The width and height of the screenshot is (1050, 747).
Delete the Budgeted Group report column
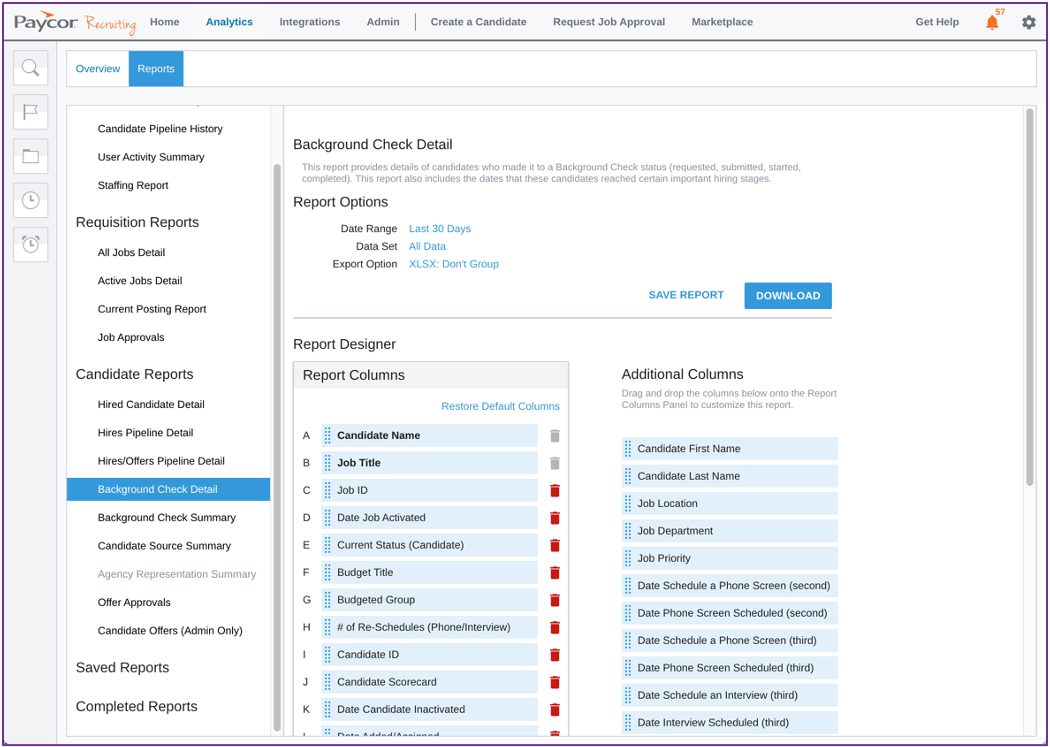tap(556, 600)
